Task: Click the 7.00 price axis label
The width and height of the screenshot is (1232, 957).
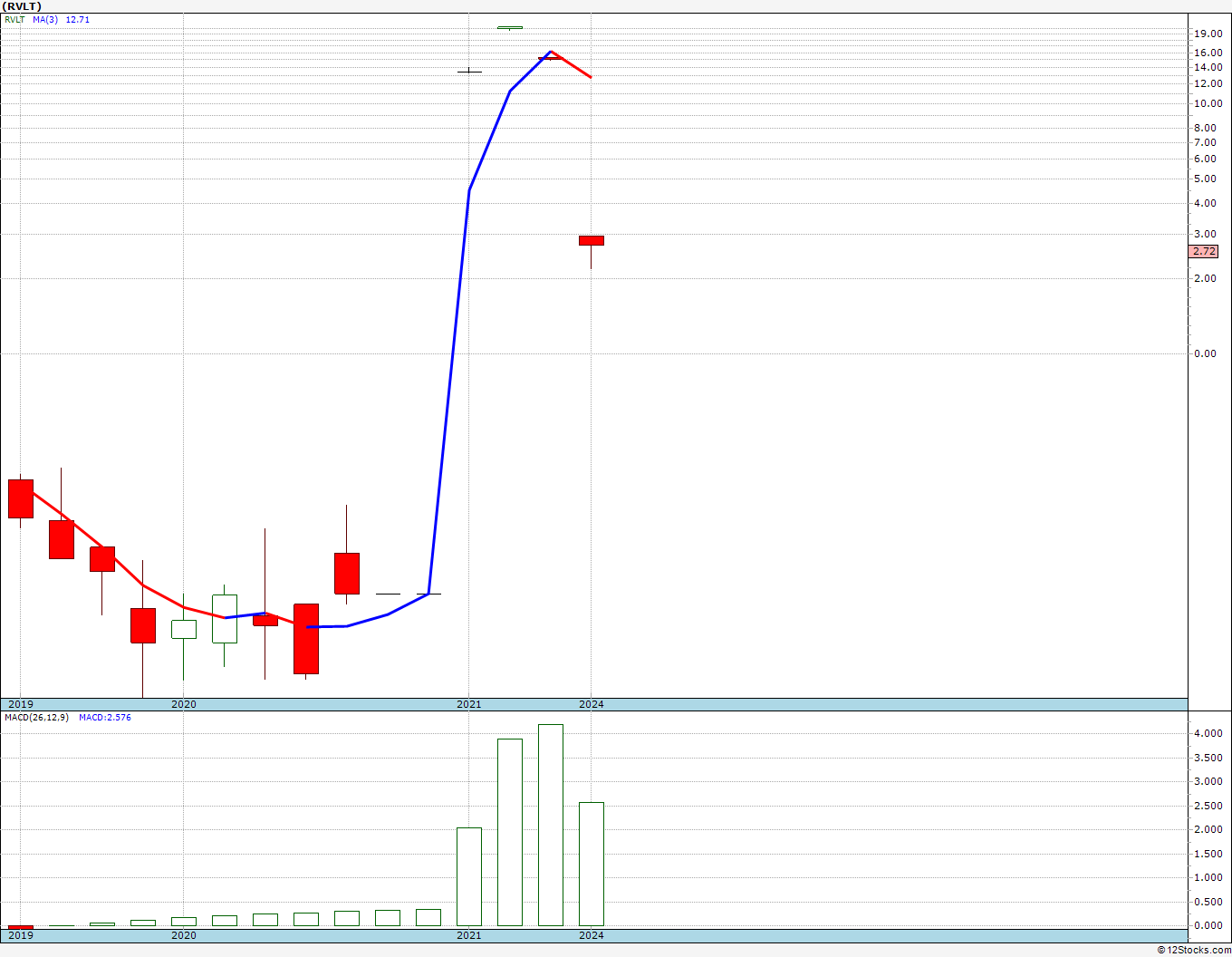Action: point(1205,142)
